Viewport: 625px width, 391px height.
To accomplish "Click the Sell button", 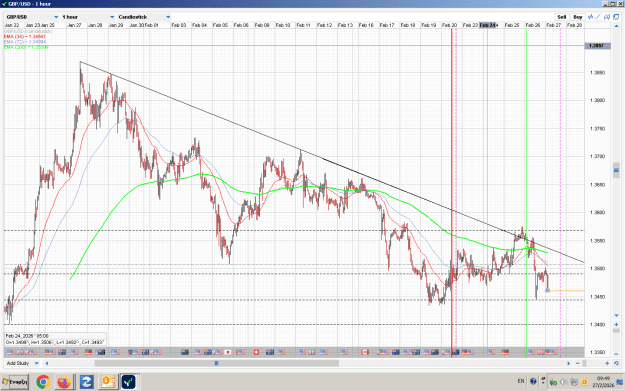I will coord(561,17).
